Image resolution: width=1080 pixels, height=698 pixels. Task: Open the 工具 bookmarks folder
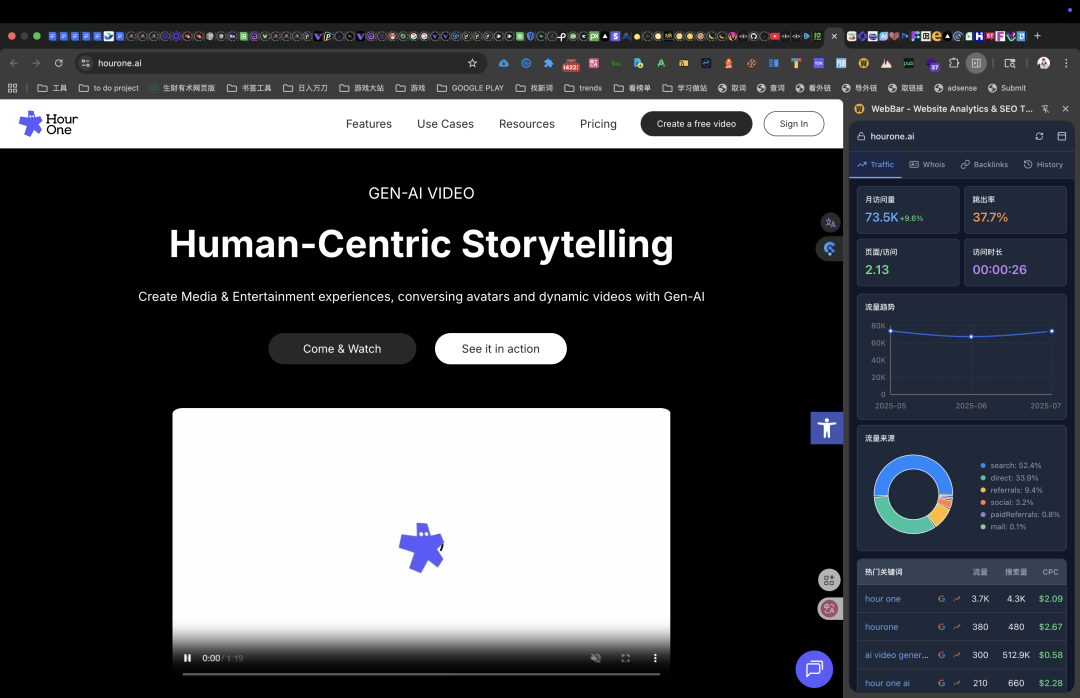point(52,88)
